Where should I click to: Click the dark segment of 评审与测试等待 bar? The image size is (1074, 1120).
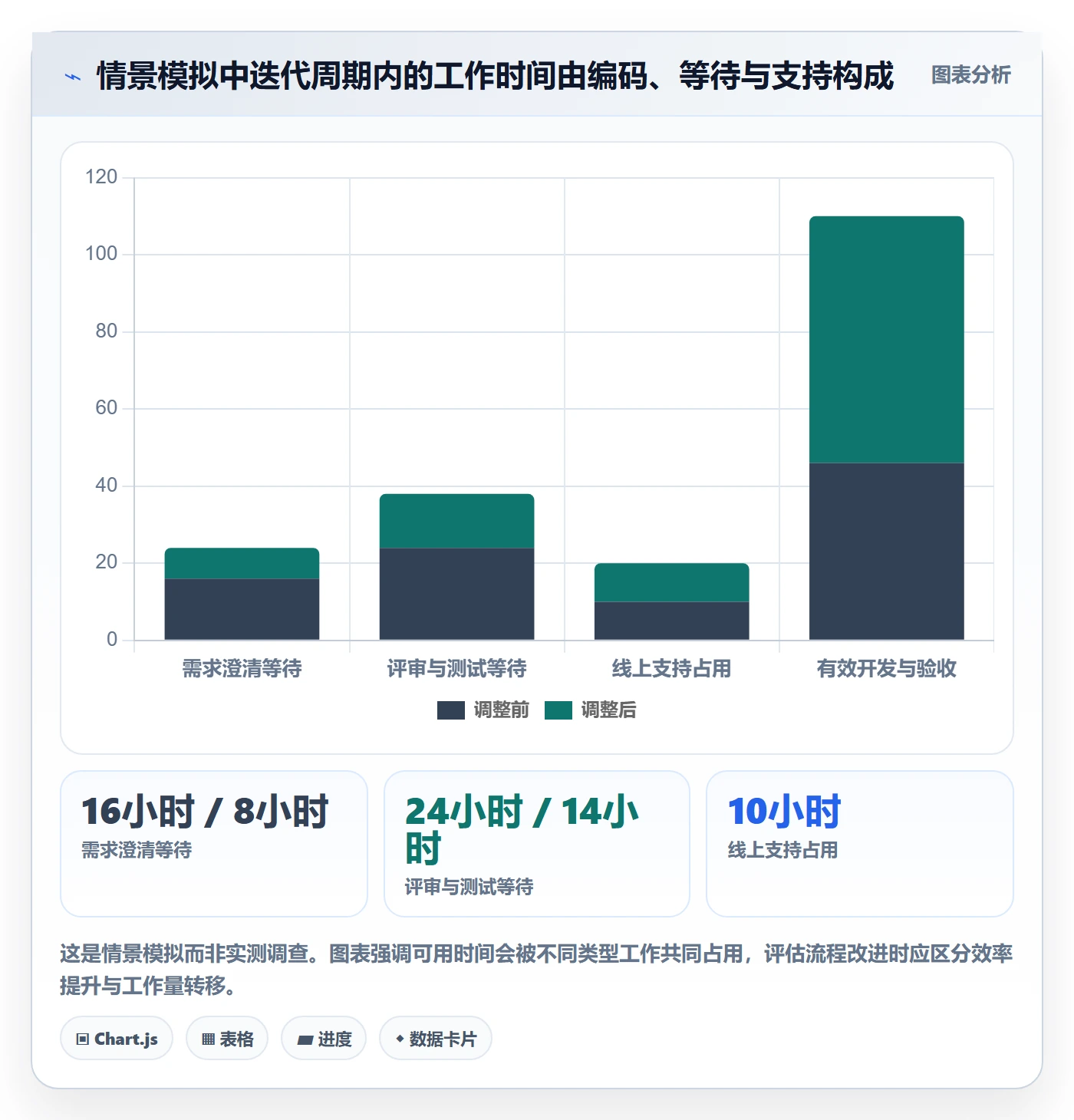point(457,594)
